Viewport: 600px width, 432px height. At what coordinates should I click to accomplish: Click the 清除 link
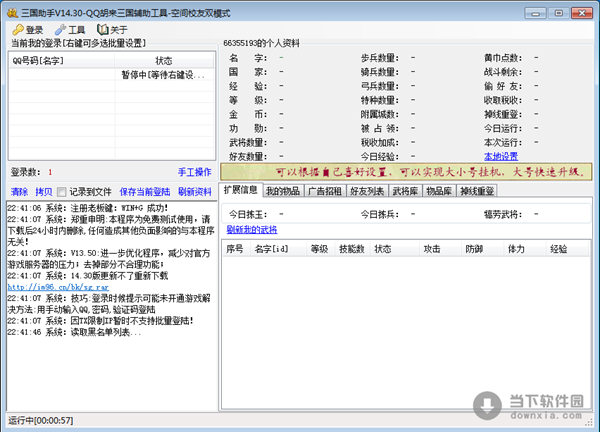tap(19, 192)
